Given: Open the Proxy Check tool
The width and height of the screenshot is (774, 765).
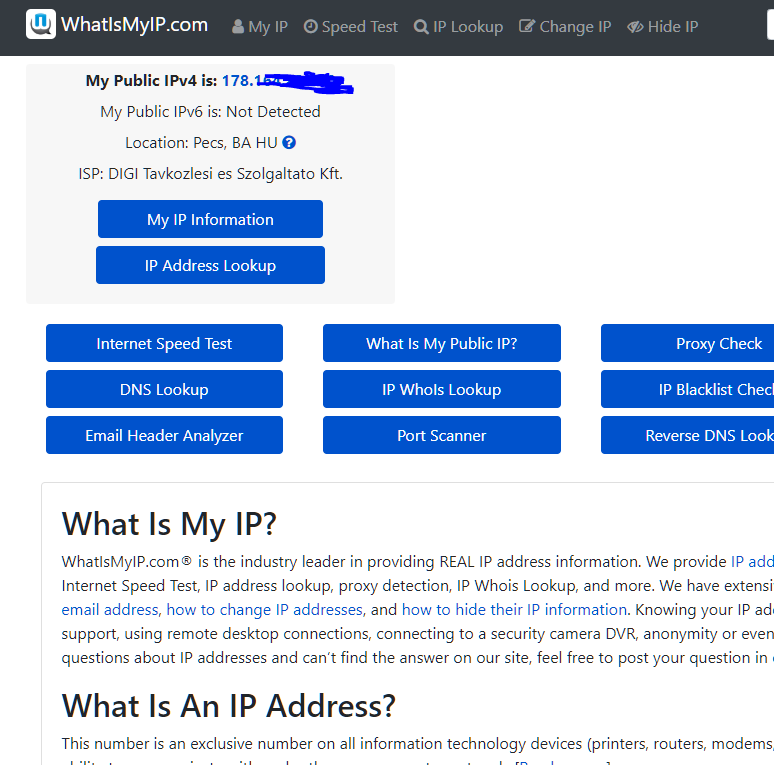Looking at the screenshot, I should pyautogui.click(x=688, y=343).
